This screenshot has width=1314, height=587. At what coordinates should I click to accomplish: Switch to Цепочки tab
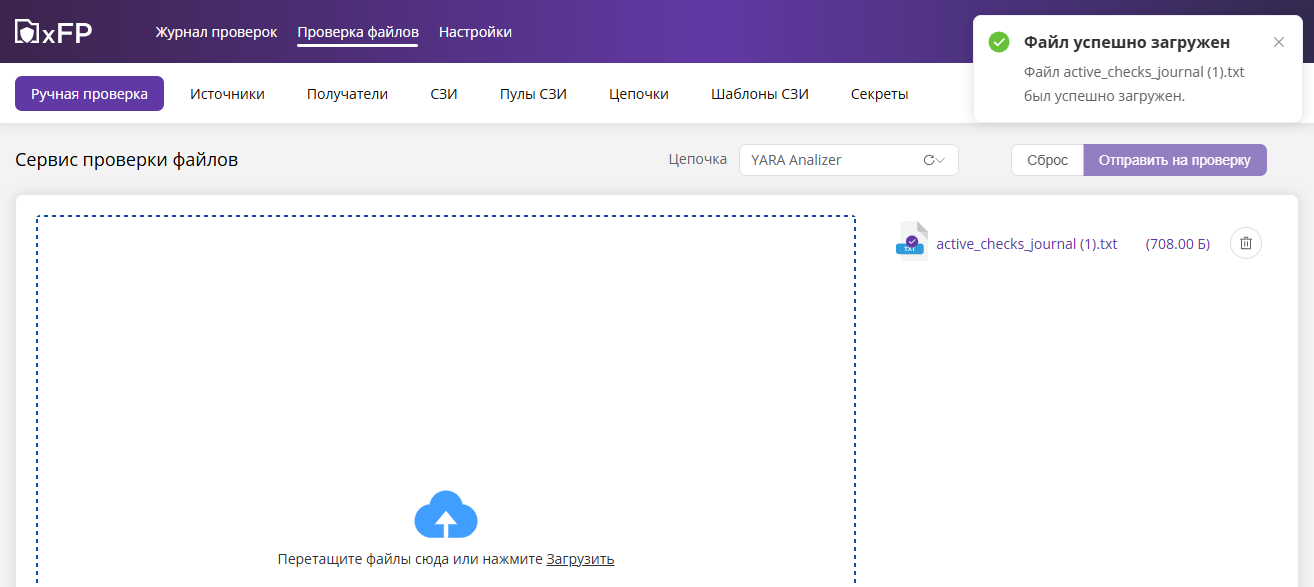point(638,94)
